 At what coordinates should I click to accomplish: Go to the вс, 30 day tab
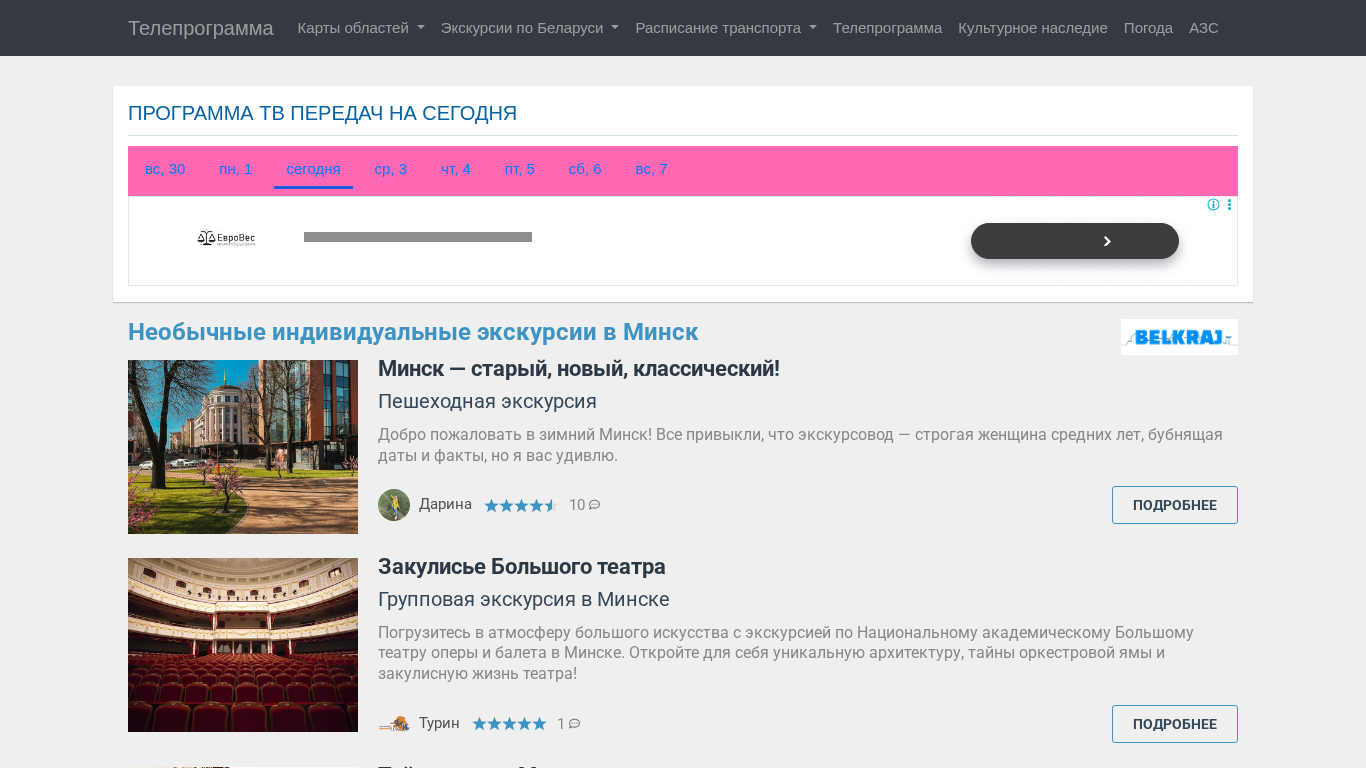click(165, 169)
